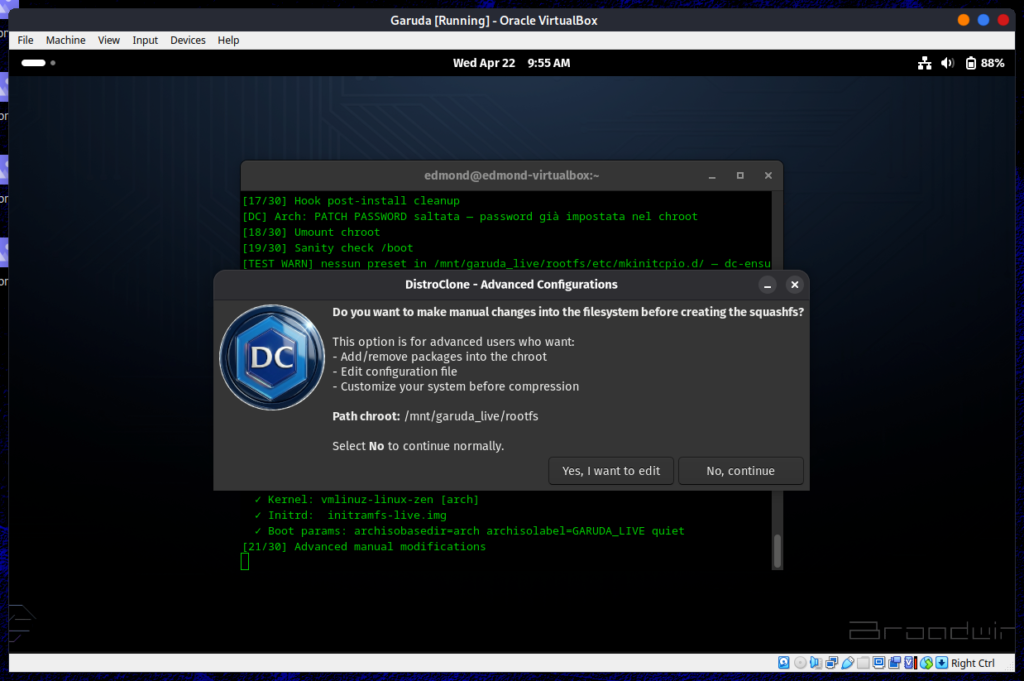Click the pill-shaped workspace indicator top left

pyautogui.click(x=33, y=62)
